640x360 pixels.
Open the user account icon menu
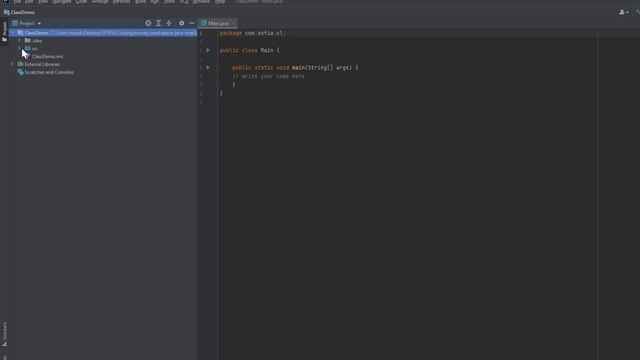[x=623, y=12]
